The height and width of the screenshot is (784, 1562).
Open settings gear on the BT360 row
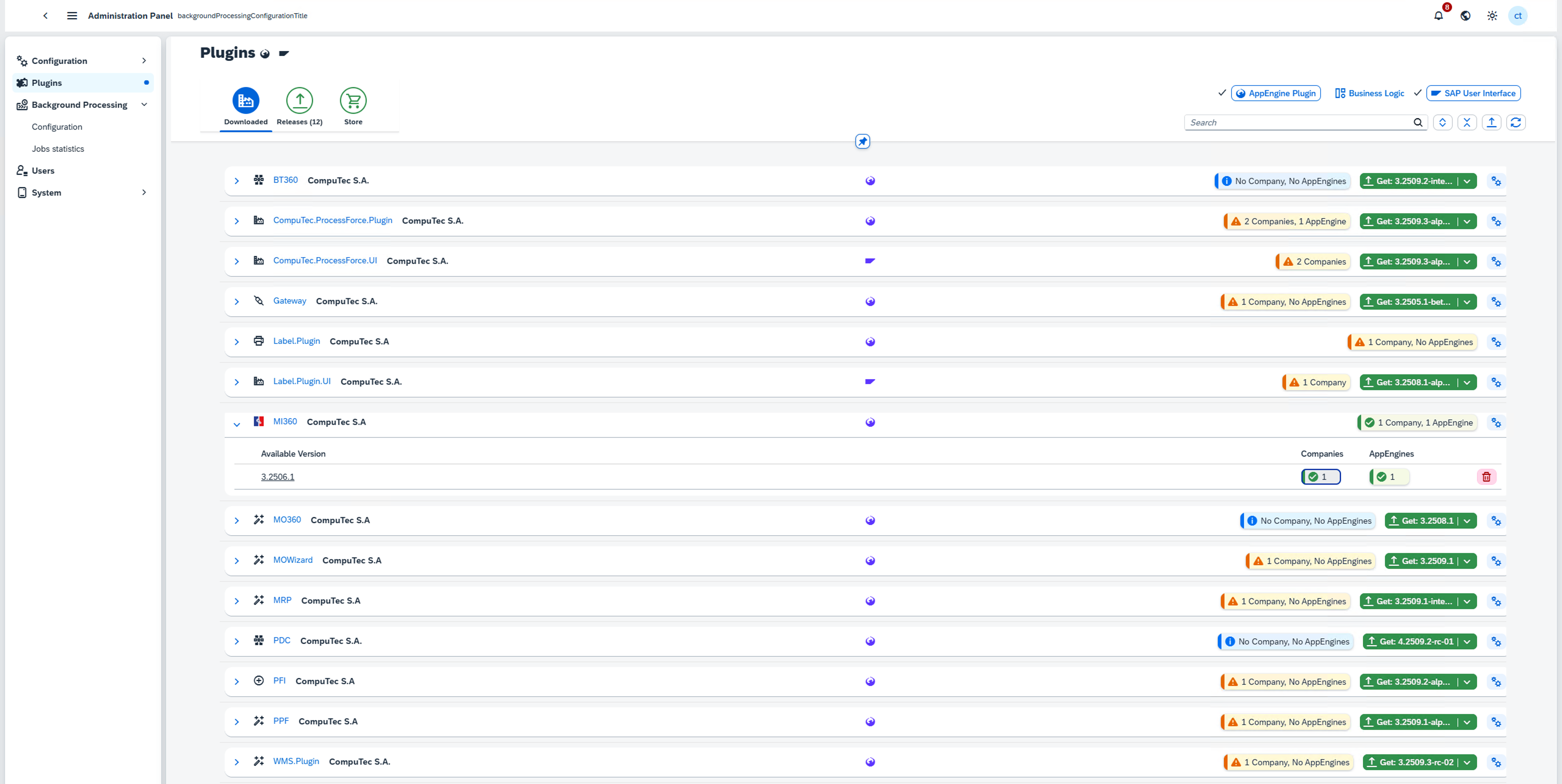point(1496,181)
